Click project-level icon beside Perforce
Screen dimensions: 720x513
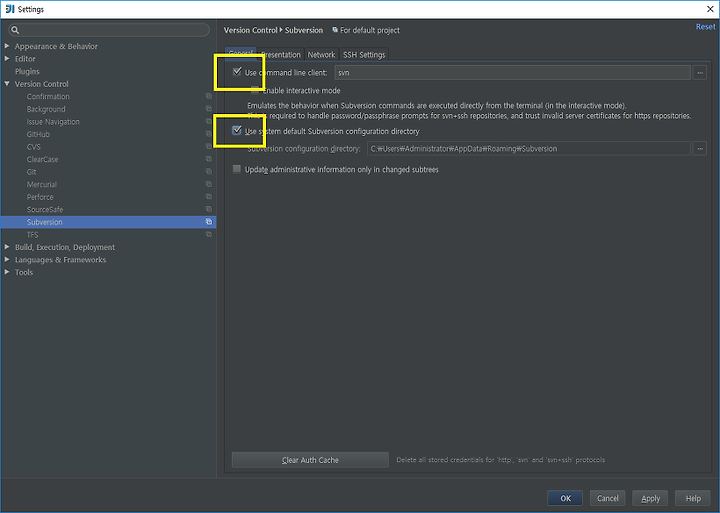(209, 197)
